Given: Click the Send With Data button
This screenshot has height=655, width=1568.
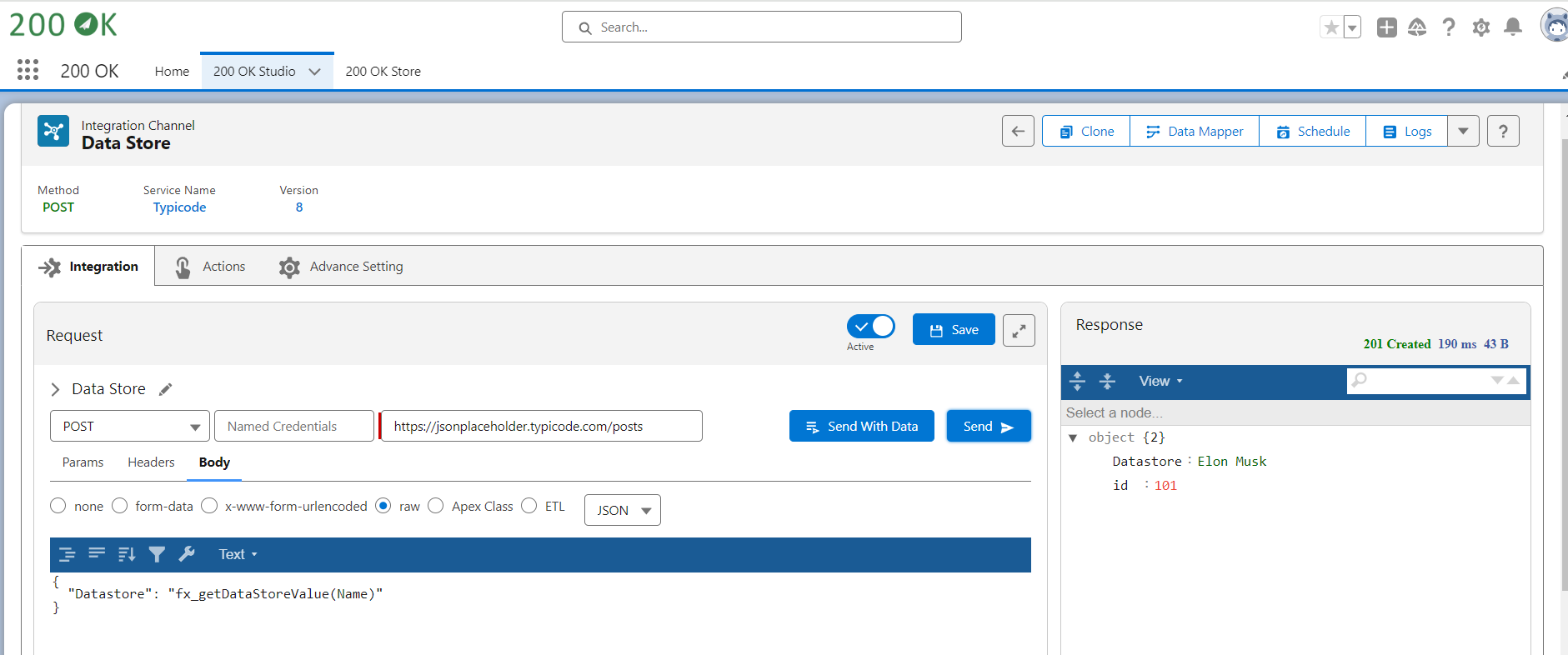Looking at the screenshot, I should coord(861,426).
